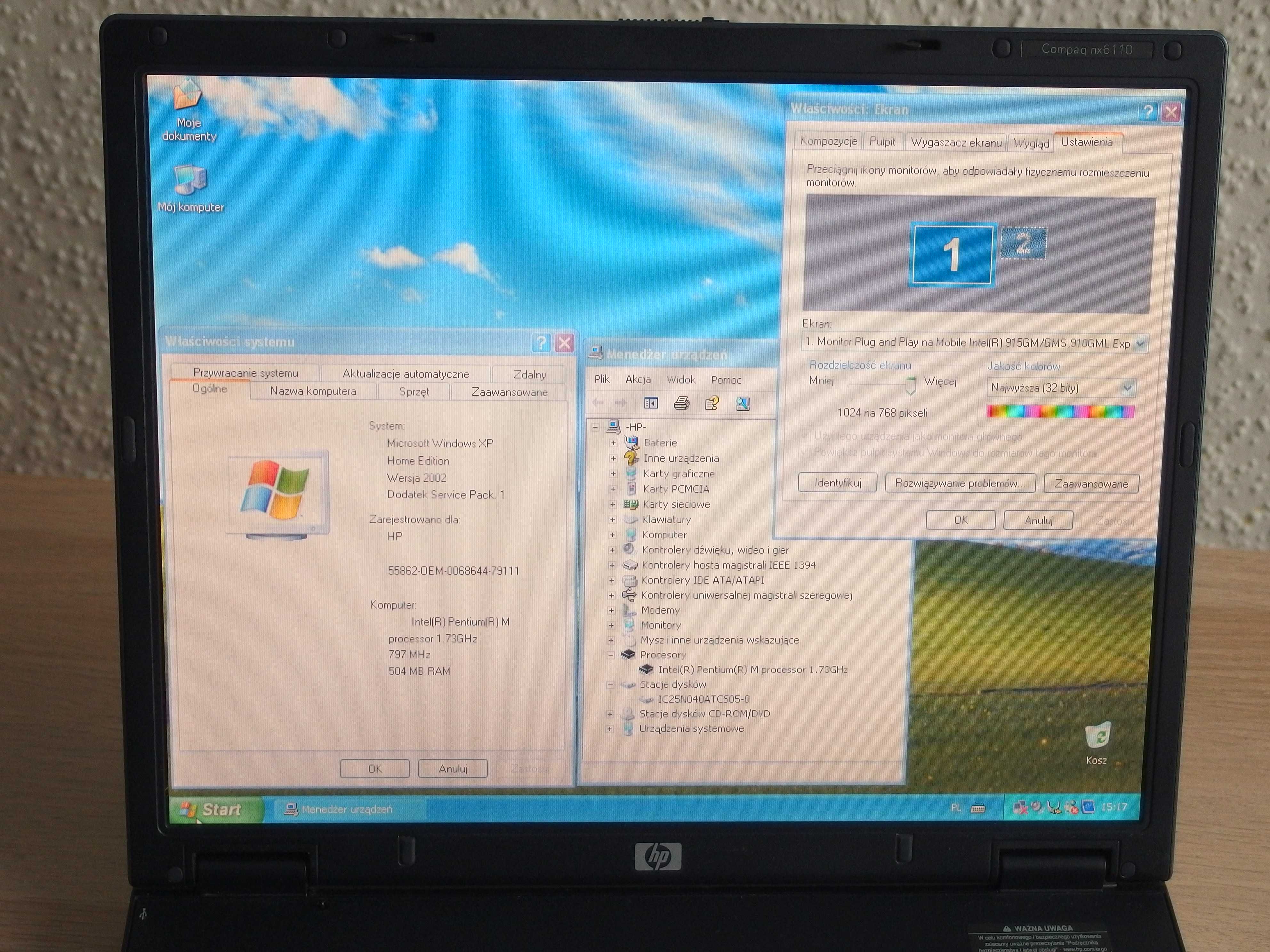Viewport: 1270px width, 952px height.
Task: Select the Baterie device category icon
Action: tap(631, 442)
